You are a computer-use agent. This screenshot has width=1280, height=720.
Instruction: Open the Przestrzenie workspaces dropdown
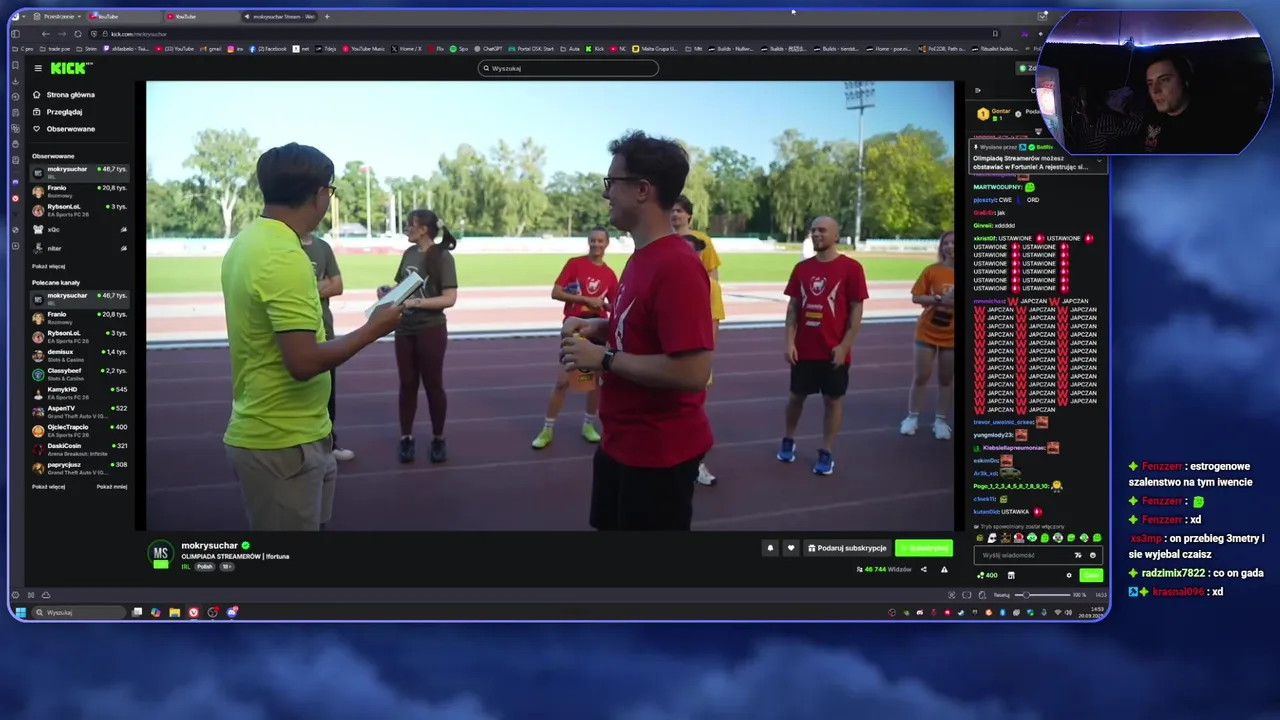(x=57, y=16)
